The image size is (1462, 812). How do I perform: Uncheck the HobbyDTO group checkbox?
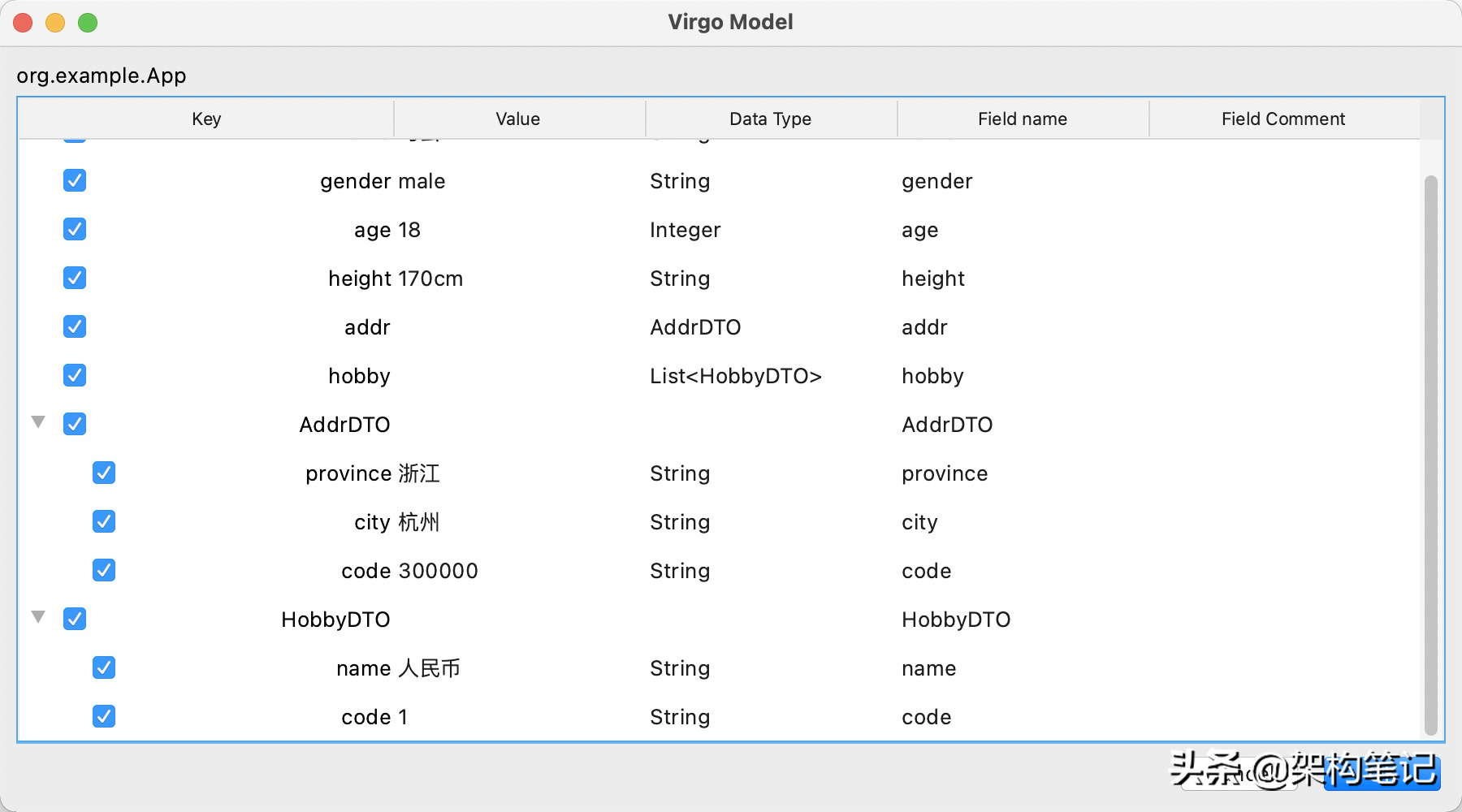click(x=75, y=619)
